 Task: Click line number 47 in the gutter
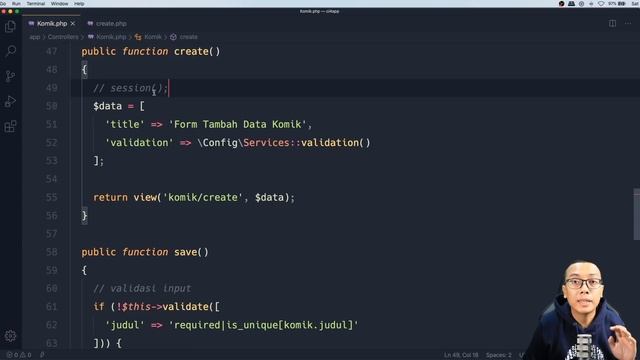click(51, 52)
